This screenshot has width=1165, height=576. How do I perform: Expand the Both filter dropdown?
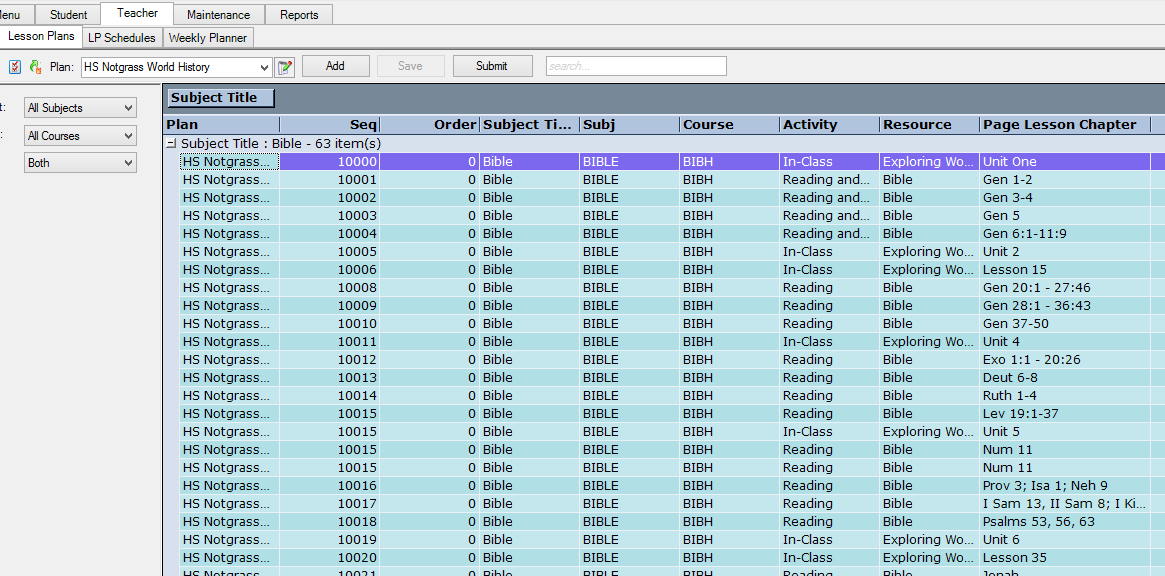[x=81, y=163]
